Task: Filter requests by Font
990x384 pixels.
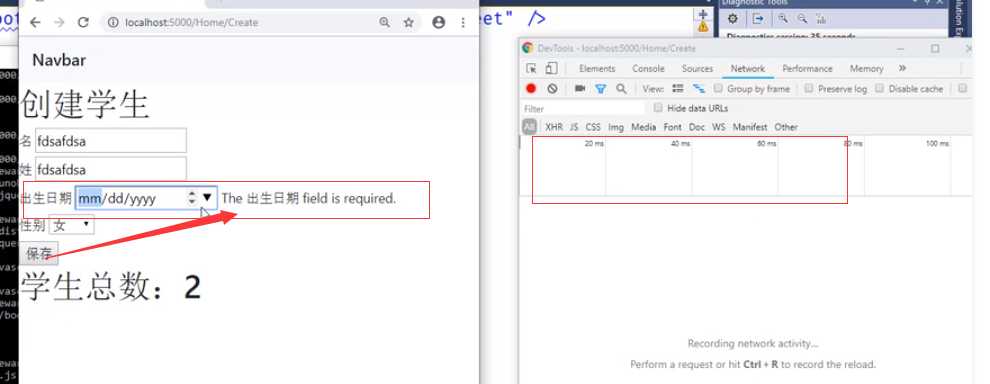Action: coord(672,127)
